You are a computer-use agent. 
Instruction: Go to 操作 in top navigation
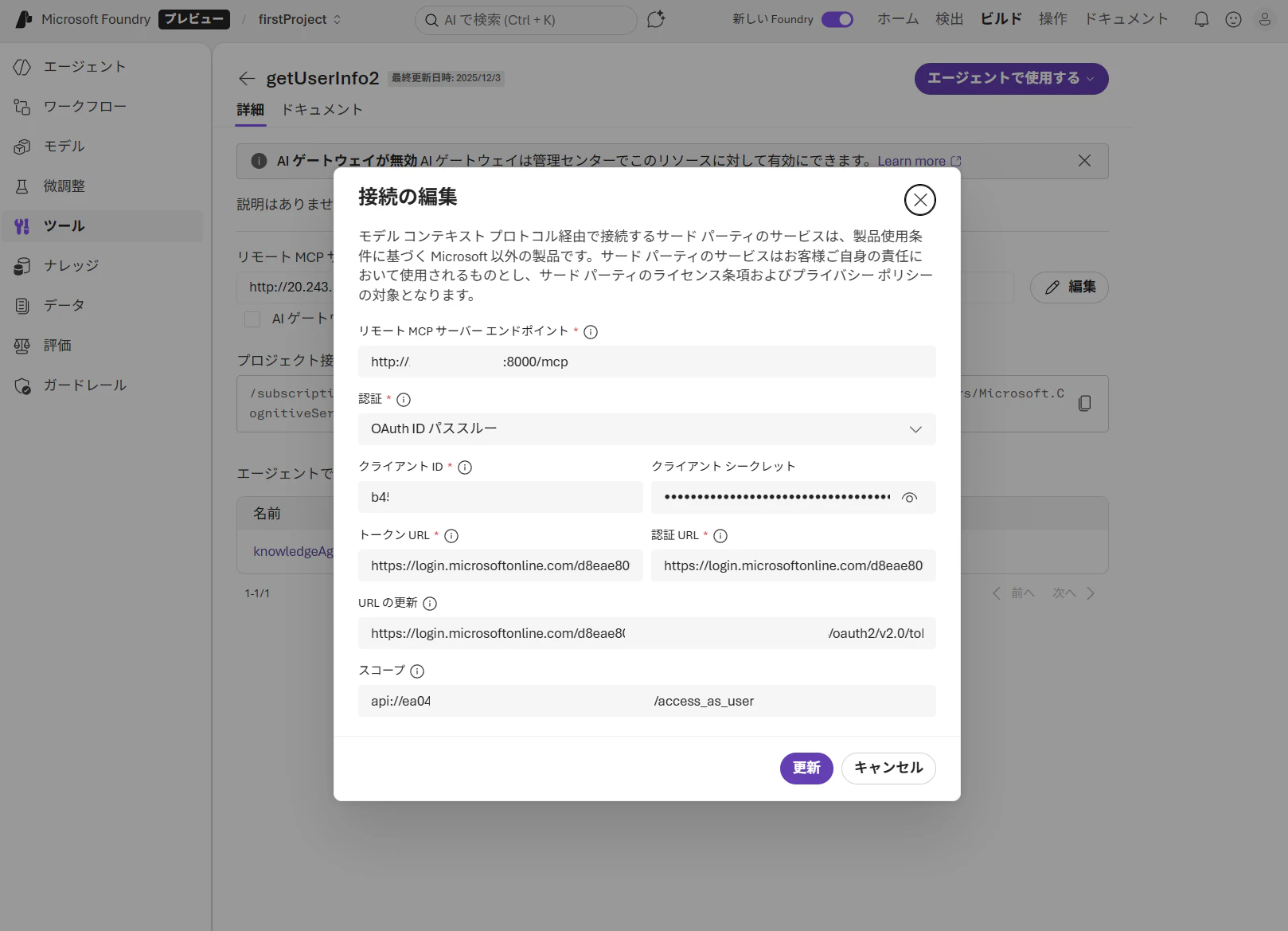pos(1053,19)
